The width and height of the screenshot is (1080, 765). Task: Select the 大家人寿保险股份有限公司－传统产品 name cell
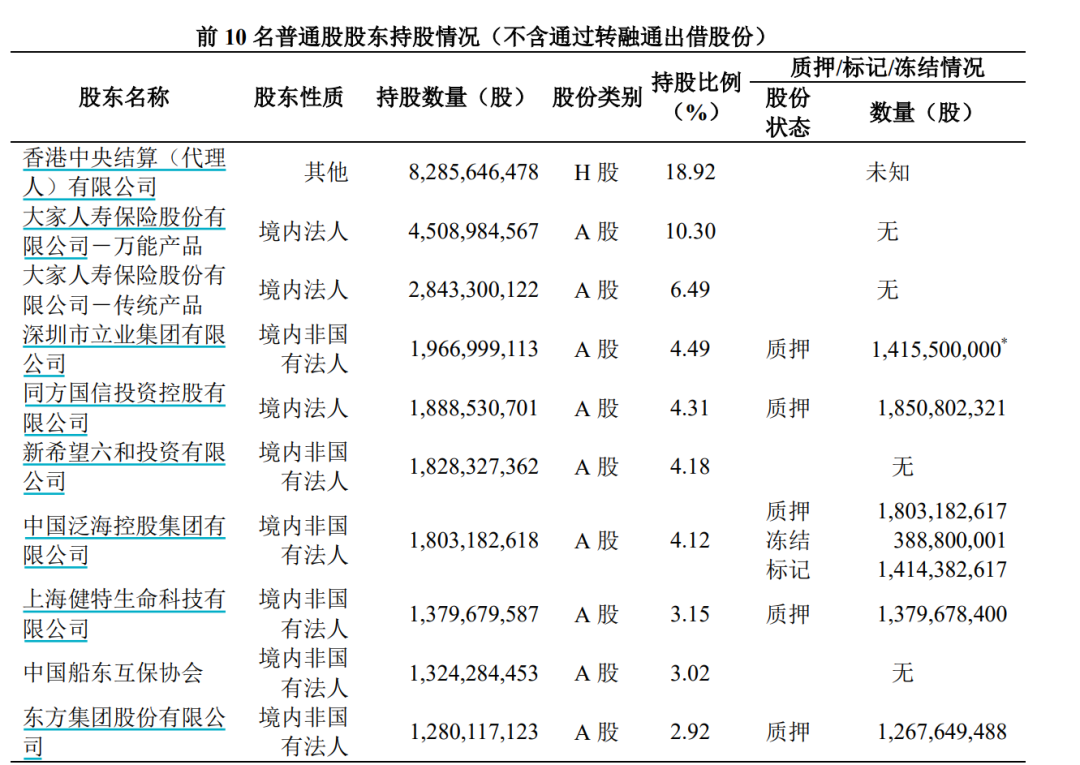click(x=124, y=290)
